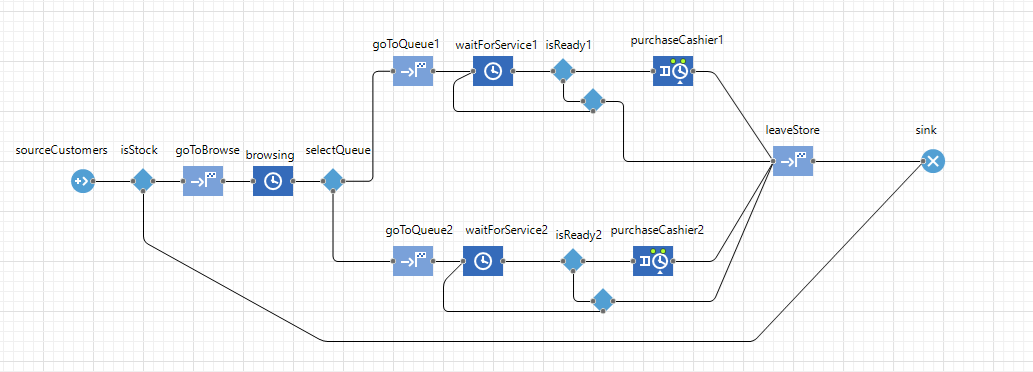
Task: Click the isStock decision diamond
Action: coord(143,180)
